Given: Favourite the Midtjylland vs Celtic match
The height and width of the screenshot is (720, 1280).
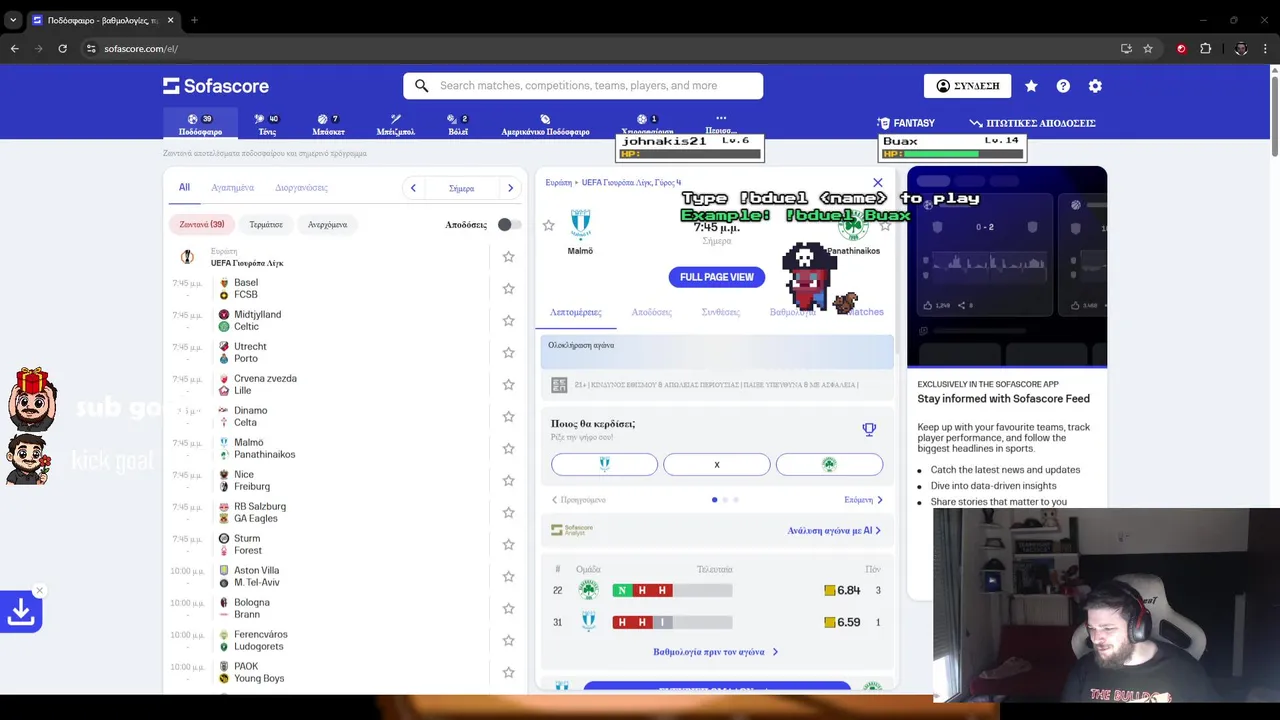Looking at the screenshot, I should tap(508, 321).
